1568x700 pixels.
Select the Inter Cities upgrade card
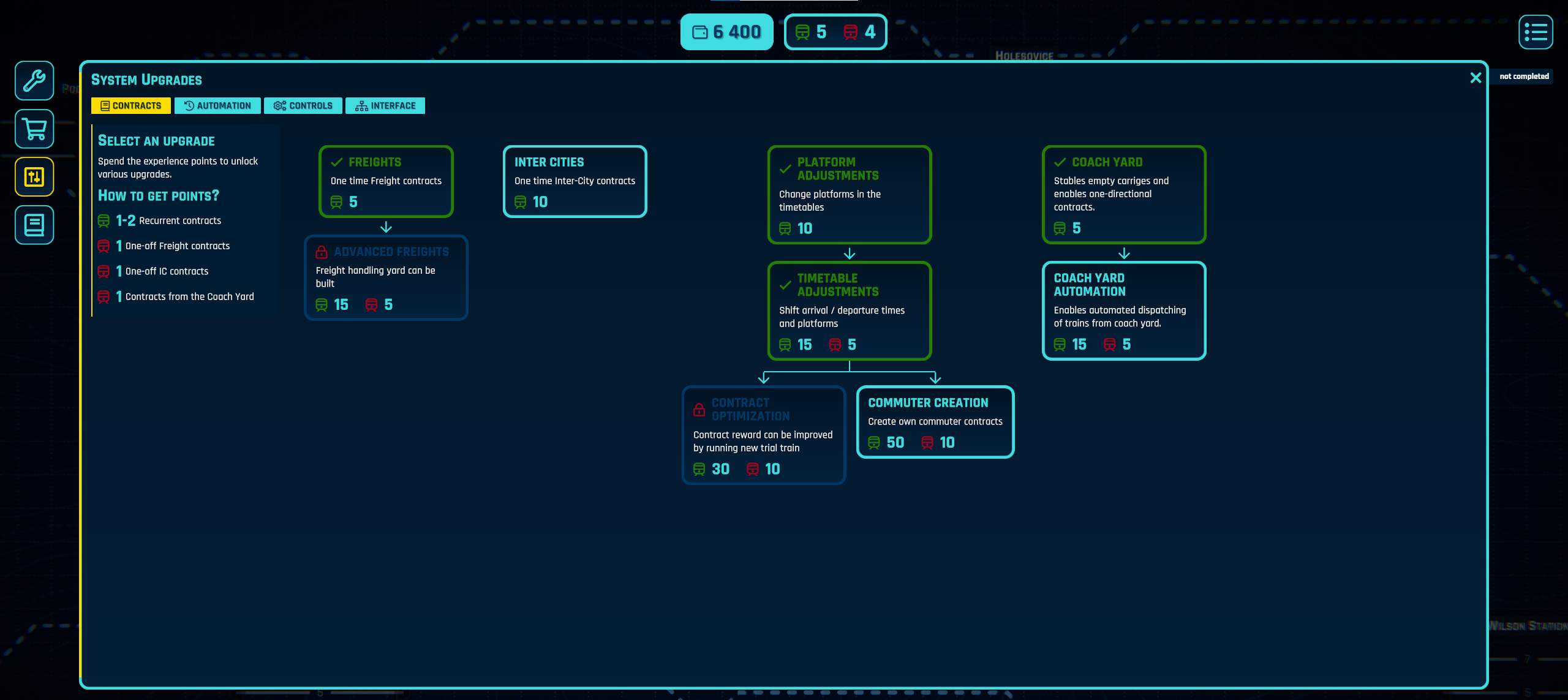pyautogui.click(x=575, y=181)
